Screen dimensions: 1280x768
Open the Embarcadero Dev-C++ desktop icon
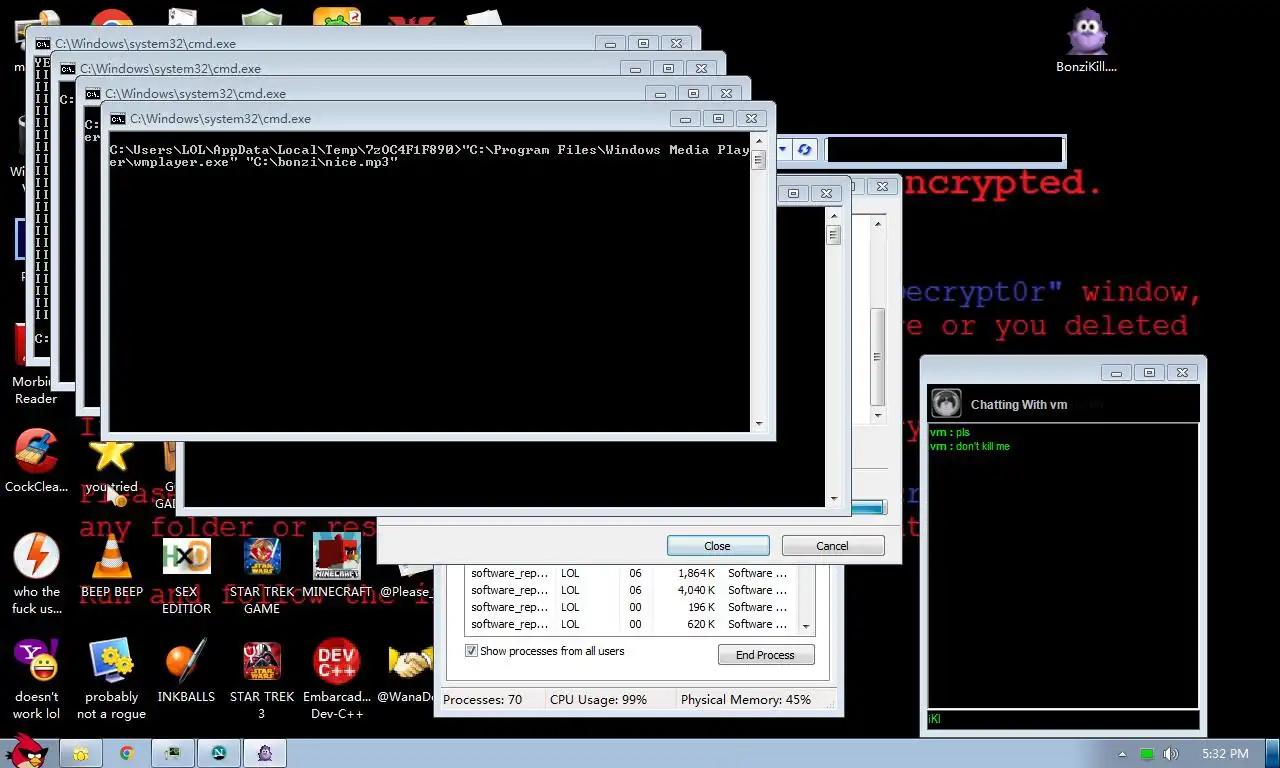pos(337,679)
